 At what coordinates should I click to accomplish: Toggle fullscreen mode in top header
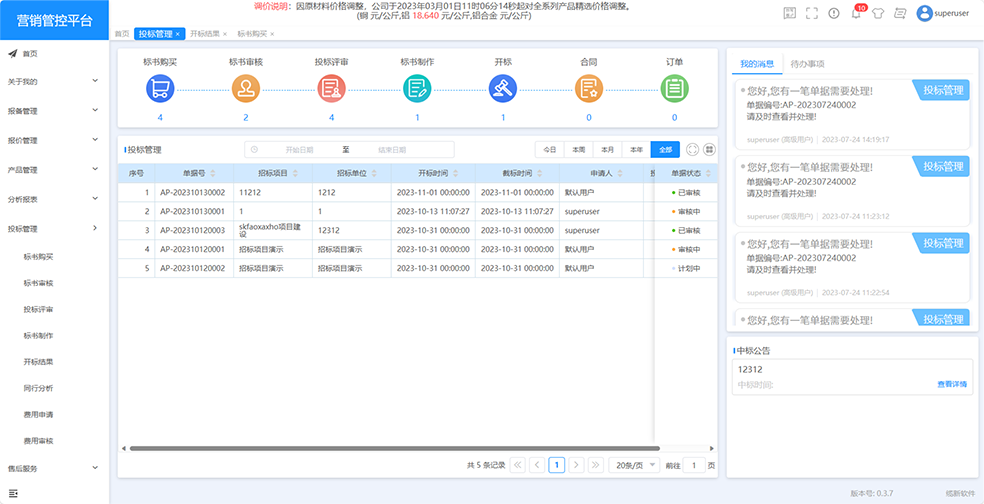(x=811, y=13)
